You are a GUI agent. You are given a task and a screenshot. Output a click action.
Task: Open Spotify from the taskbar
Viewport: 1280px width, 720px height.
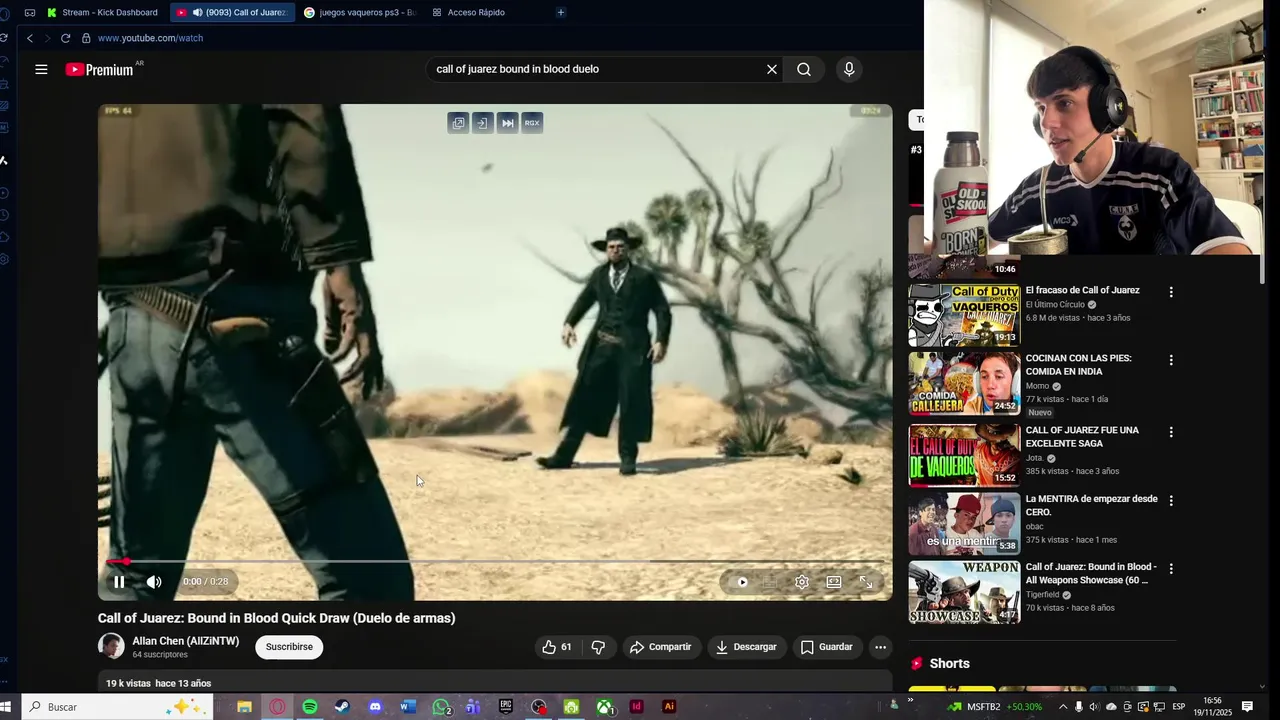[310, 707]
